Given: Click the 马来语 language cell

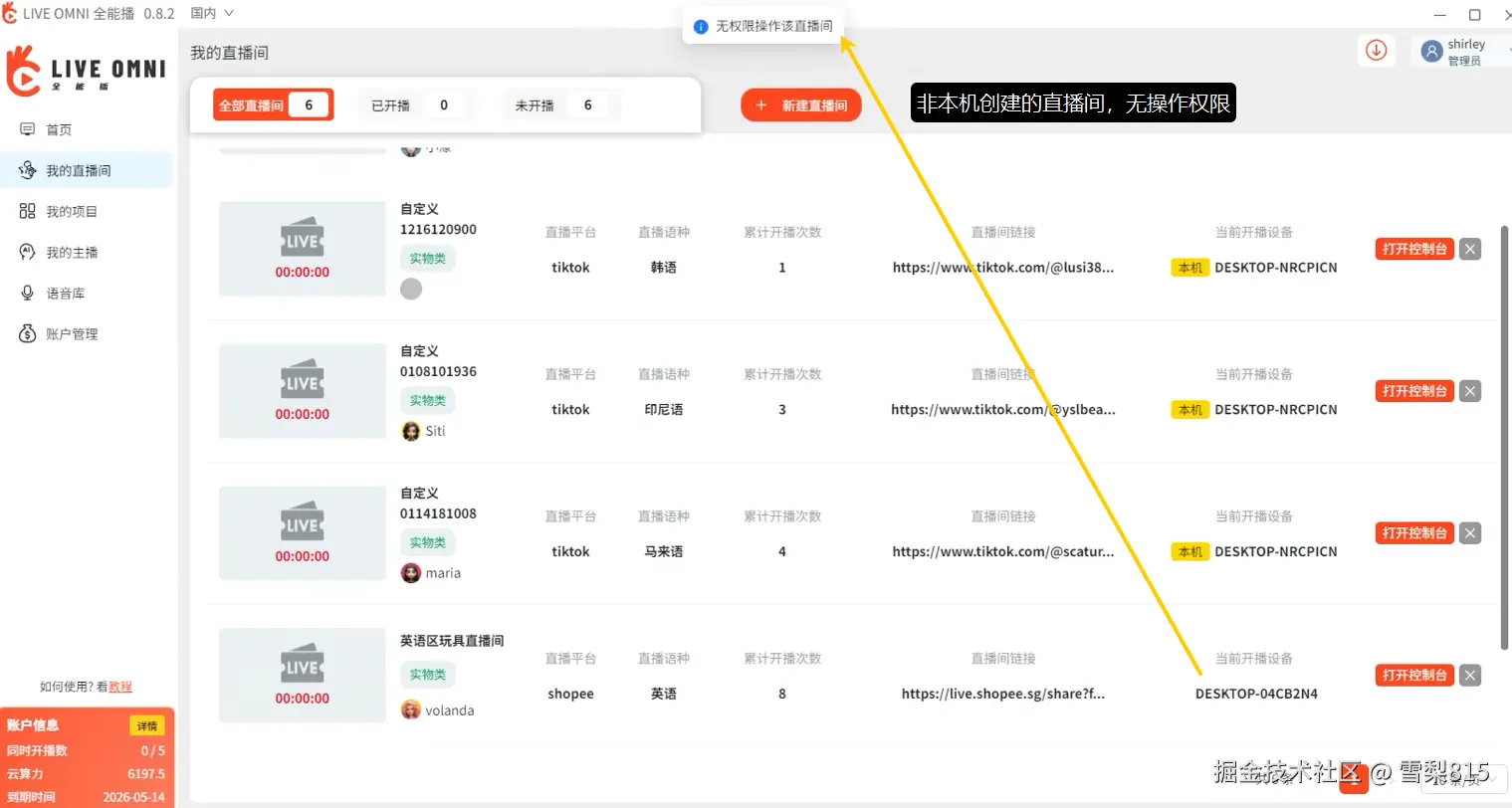Looking at the screenshot, I should (664, 552).
